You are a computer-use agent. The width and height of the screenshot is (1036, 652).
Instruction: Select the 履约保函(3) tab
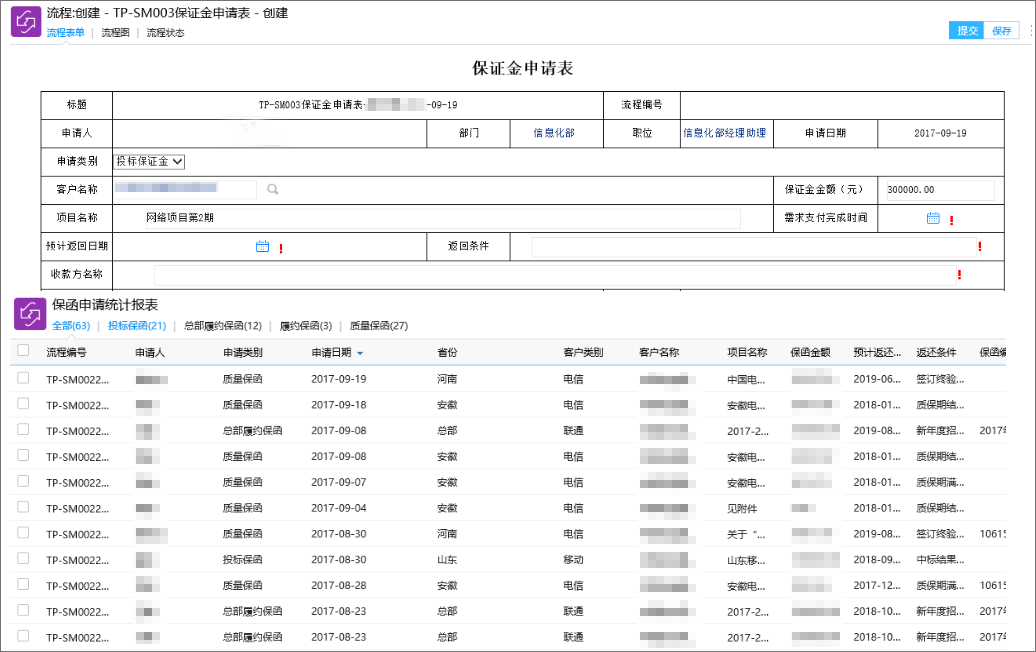(x=306, y=326)
